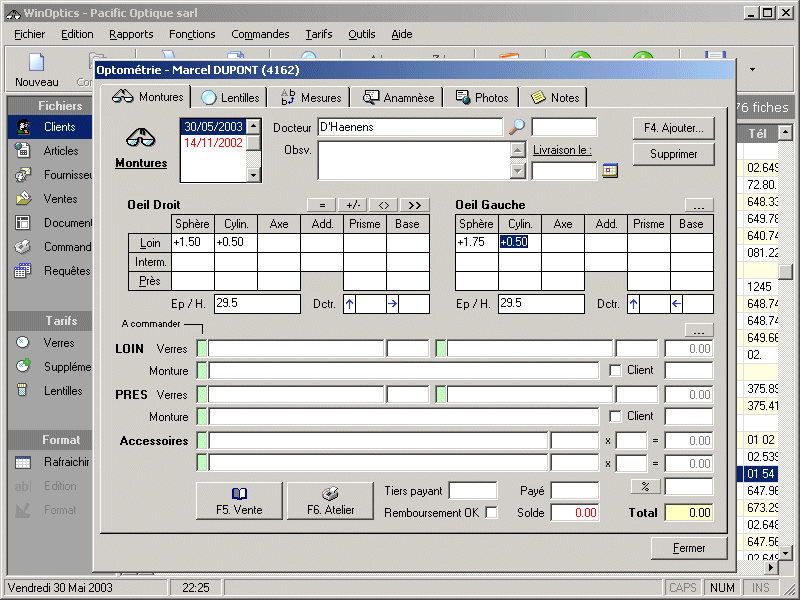The width and height of the screenshot is (800, 600).
Task: Open the Livraison date calendar picker
Action: click(610, 171)
